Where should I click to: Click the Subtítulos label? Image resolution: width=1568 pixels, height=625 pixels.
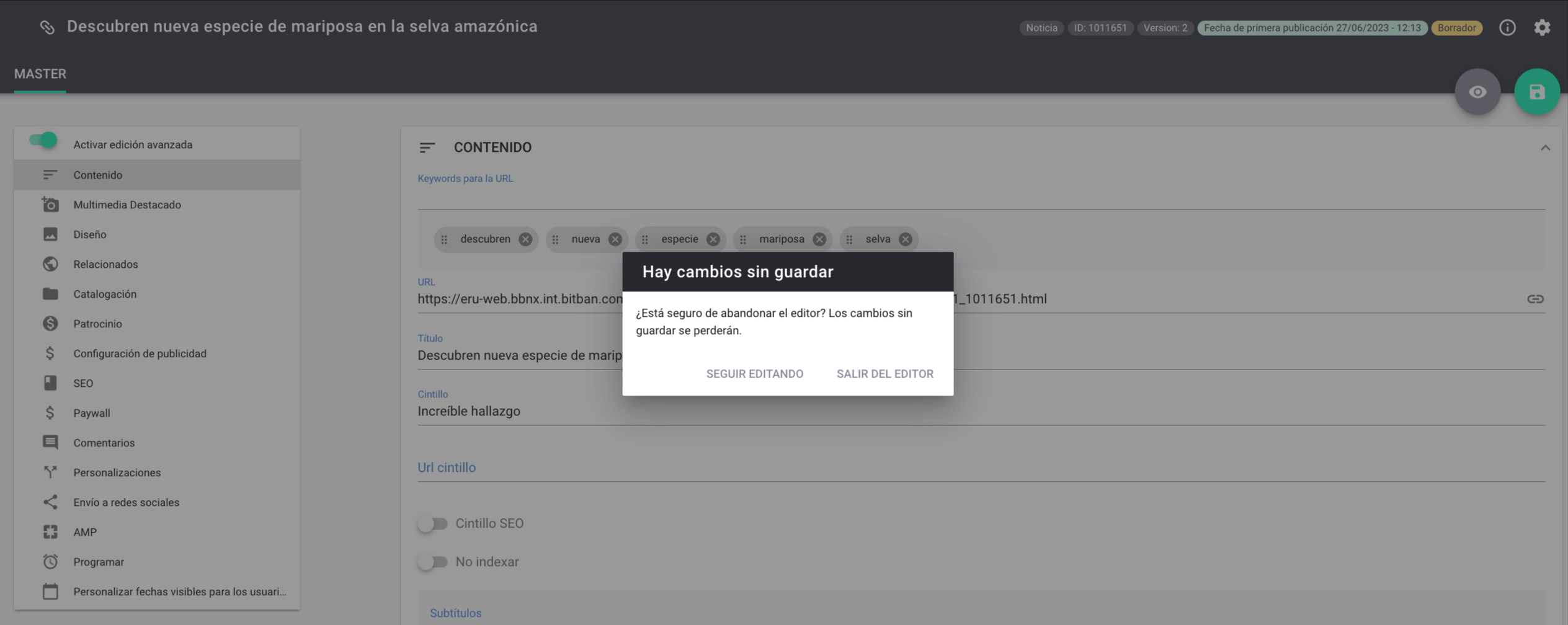[456, 613]
